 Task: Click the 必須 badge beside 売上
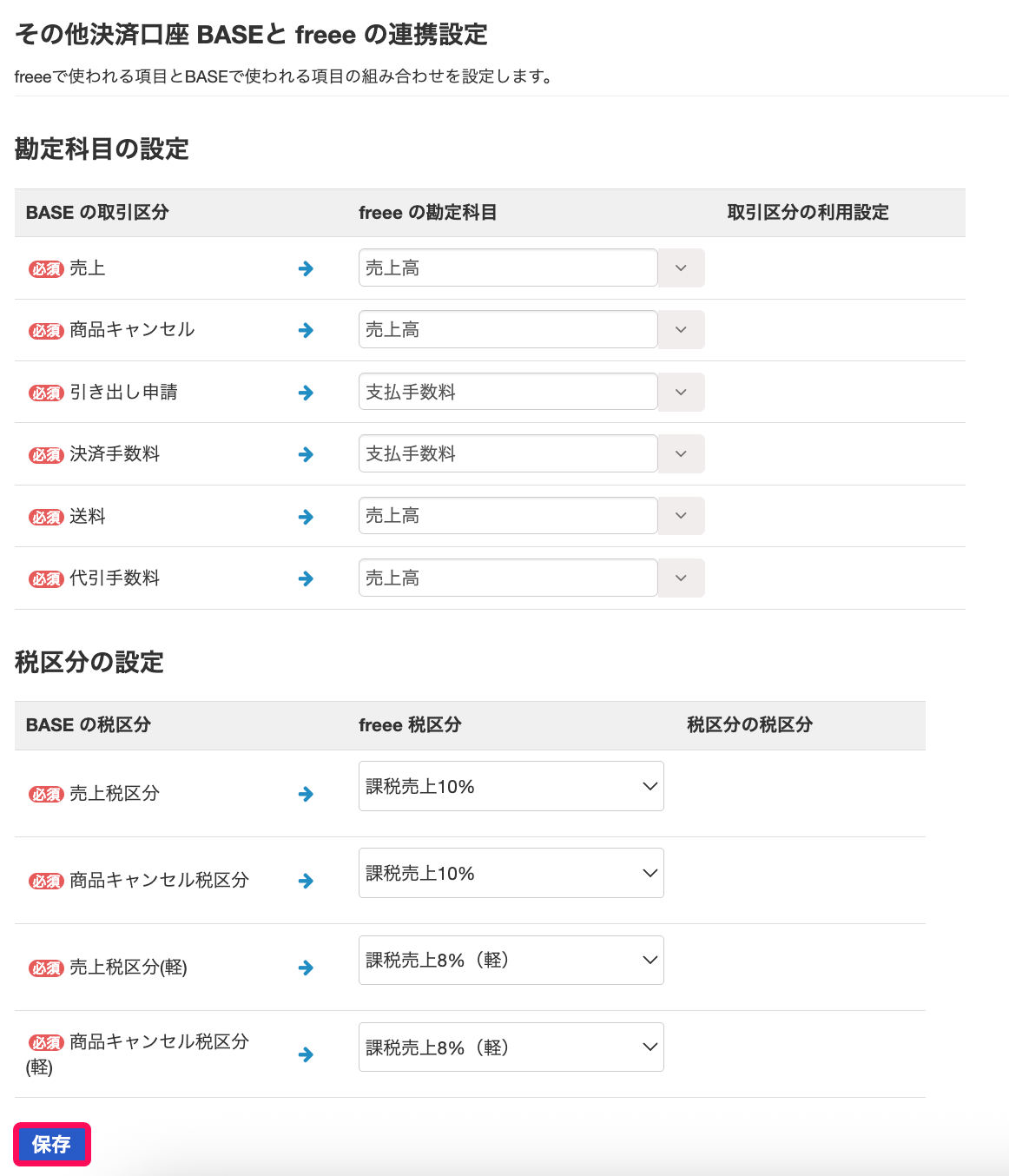(46, 269)
